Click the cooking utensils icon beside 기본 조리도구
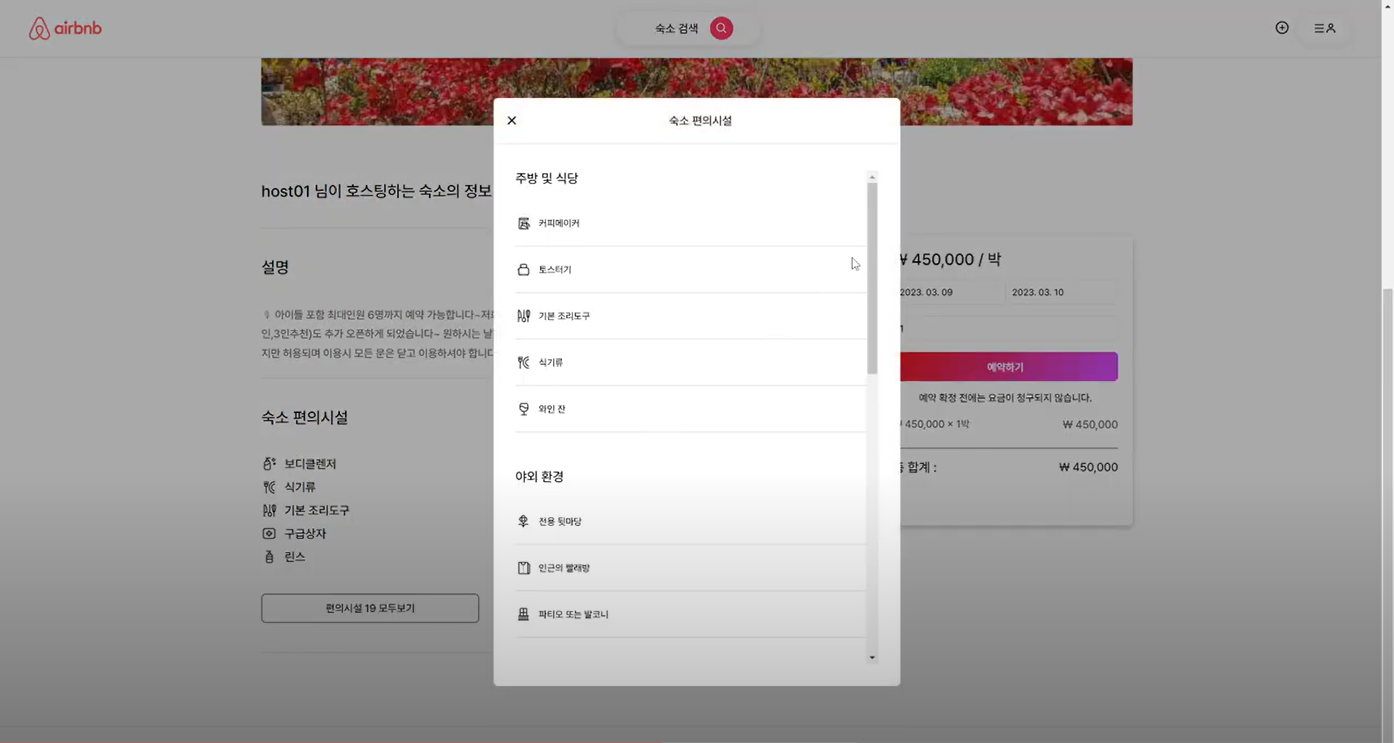 coord(523,315)
